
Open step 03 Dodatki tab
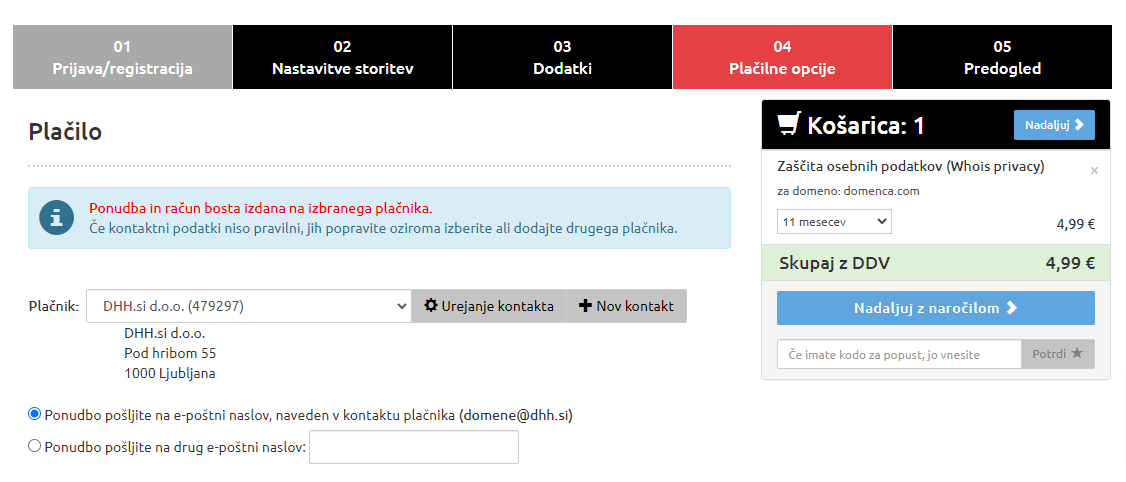pyautogui.click(x=562, y=57)
